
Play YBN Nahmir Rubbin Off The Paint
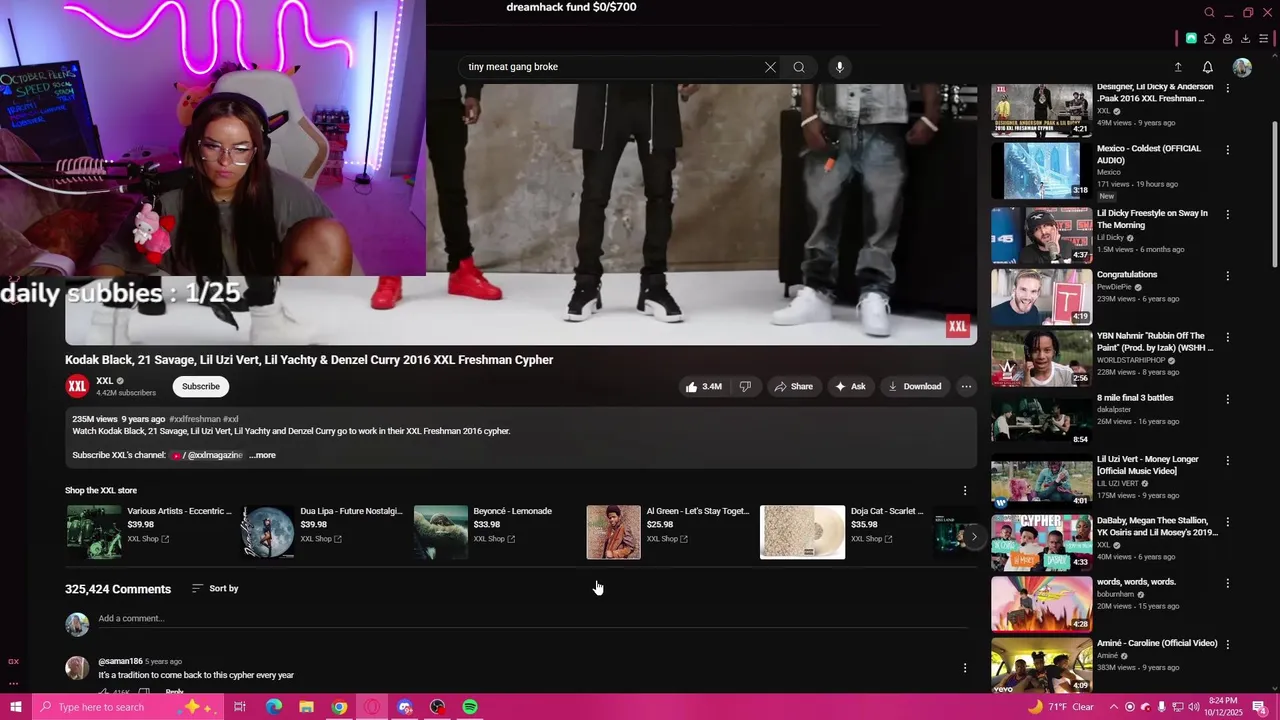(x=1041, y=358)
